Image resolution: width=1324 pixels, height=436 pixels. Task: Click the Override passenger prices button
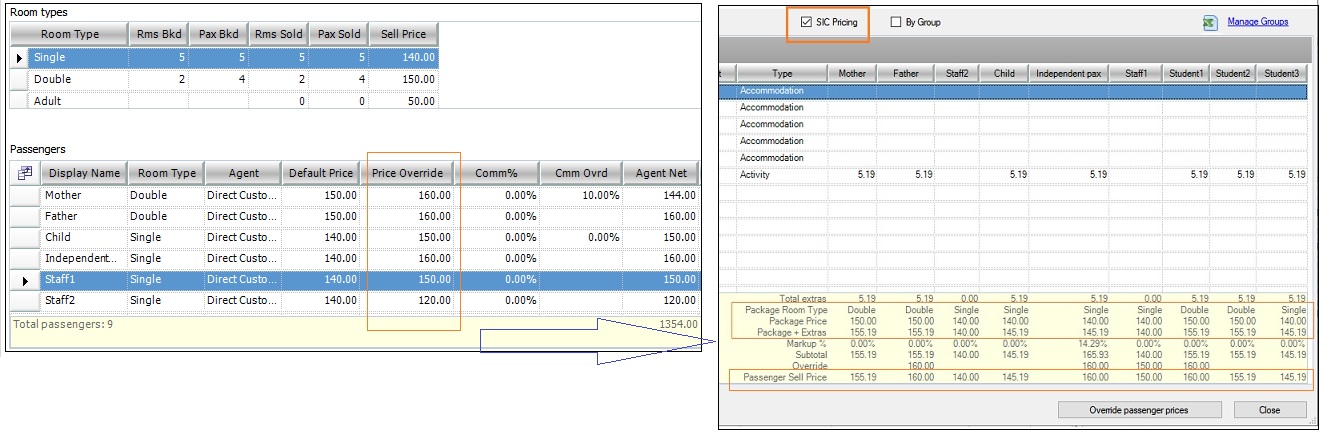tap(1138, 410)
